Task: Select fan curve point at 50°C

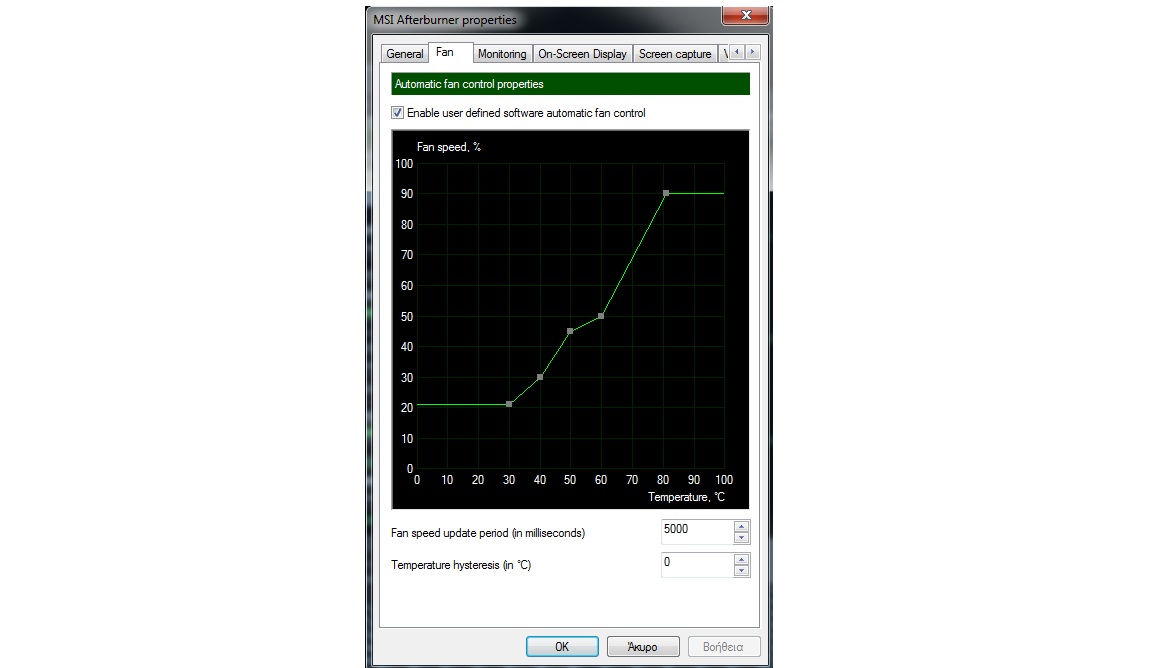Action: (x=570, y=331)
